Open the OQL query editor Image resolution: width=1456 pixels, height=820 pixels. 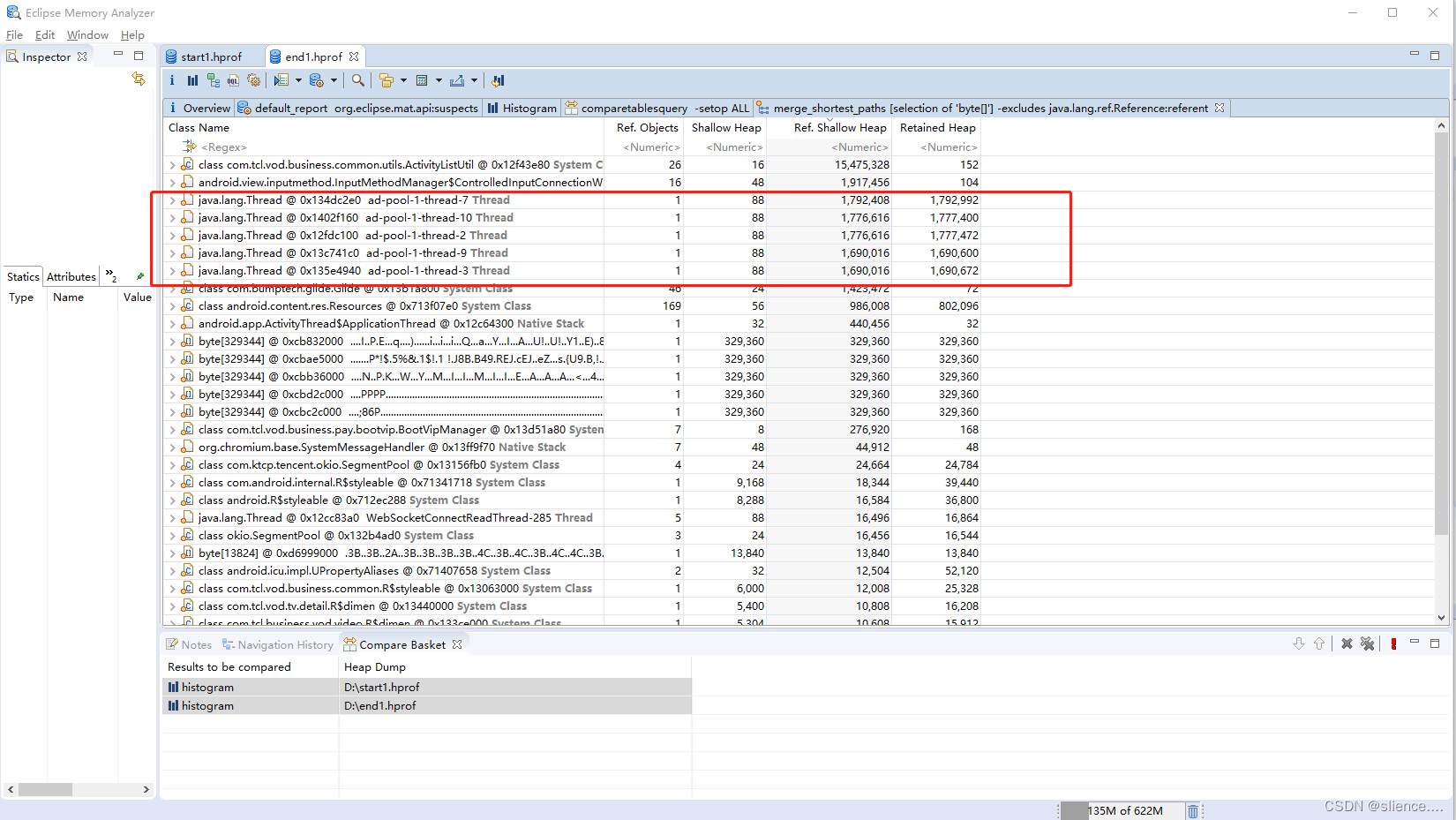pyautogui.click(x=233, y=80)
